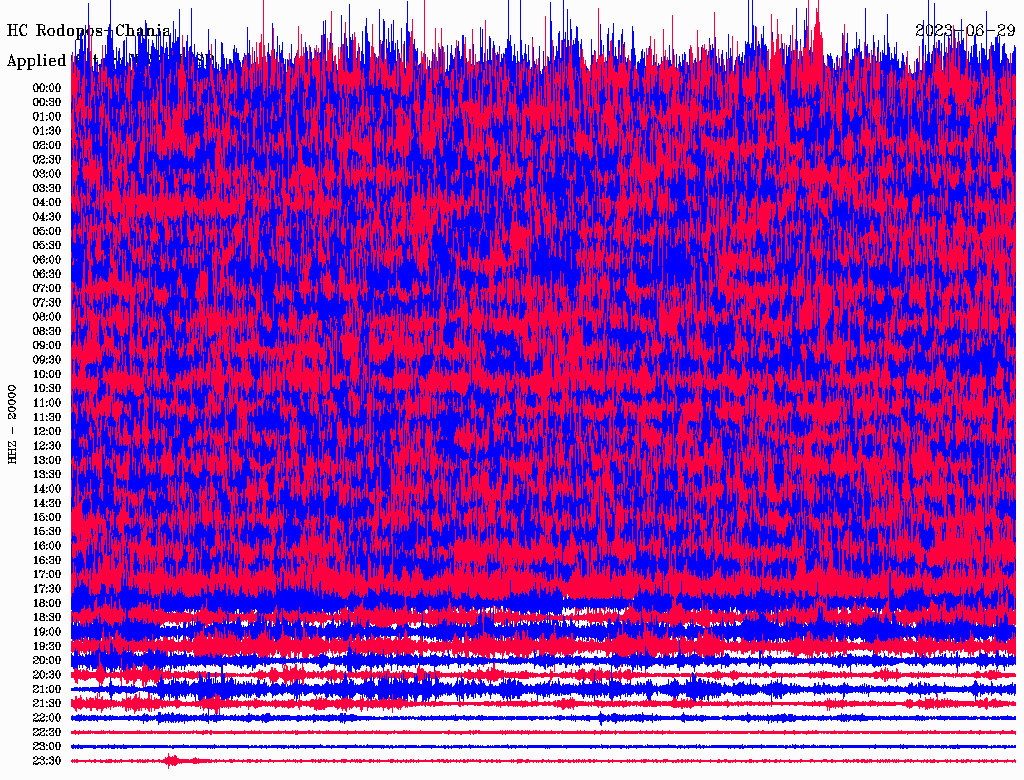
Task: Select the 06:30 time label
Action: point(47,274)
